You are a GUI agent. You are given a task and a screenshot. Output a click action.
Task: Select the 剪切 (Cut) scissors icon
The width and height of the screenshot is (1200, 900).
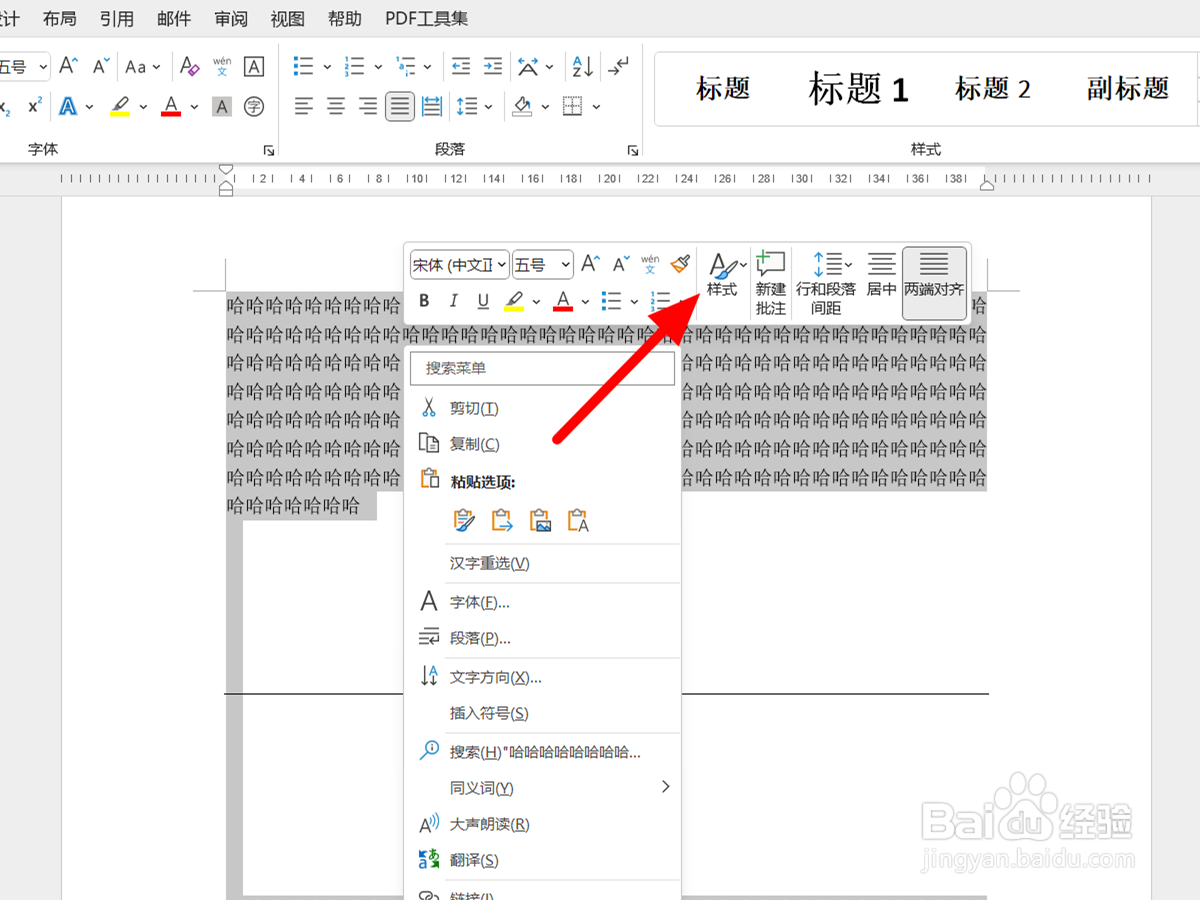(x=429, y=408)
